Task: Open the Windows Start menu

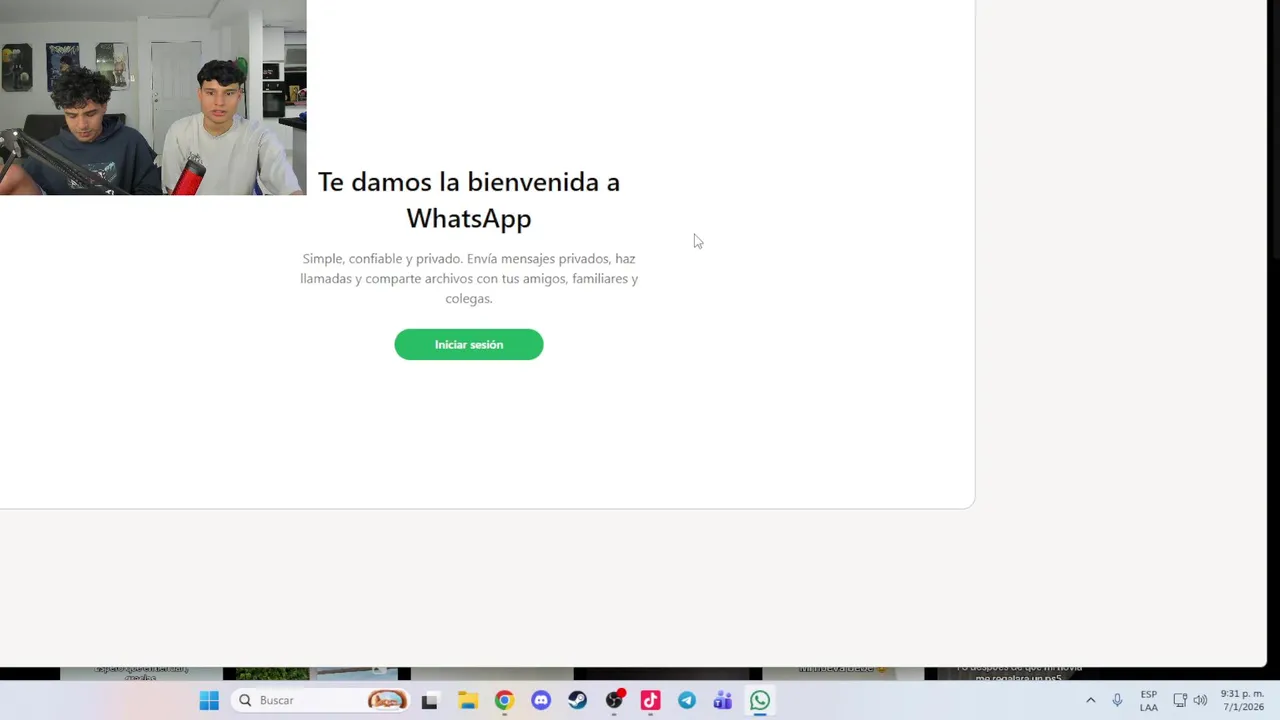Action: [x=209, y=700]
